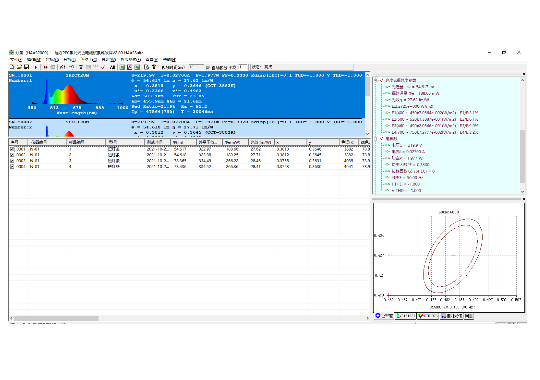Screen dimensions: 540x380
Task: Click the third column header in the data table
Action: [86, 142]
